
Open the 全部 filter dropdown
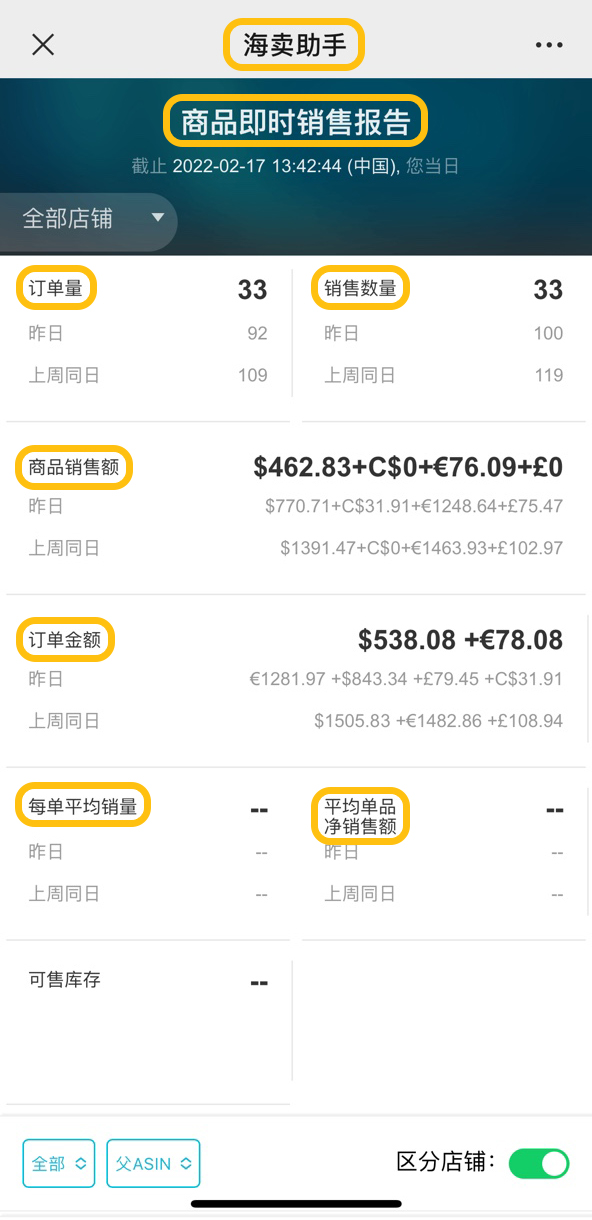(58, 1164)
